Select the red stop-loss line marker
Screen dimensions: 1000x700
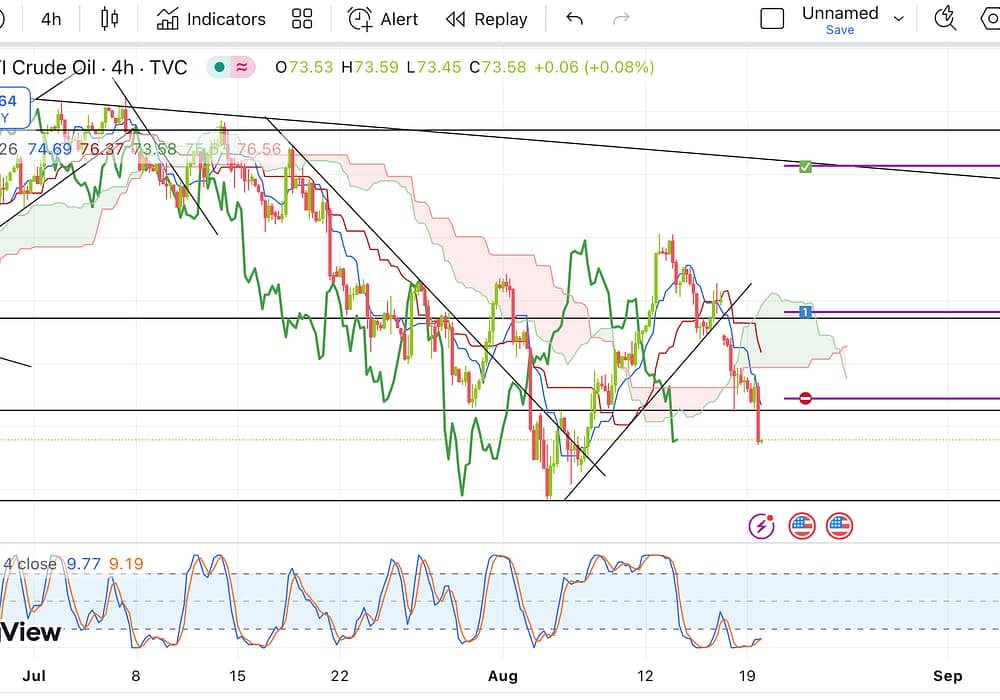(806, 398)
